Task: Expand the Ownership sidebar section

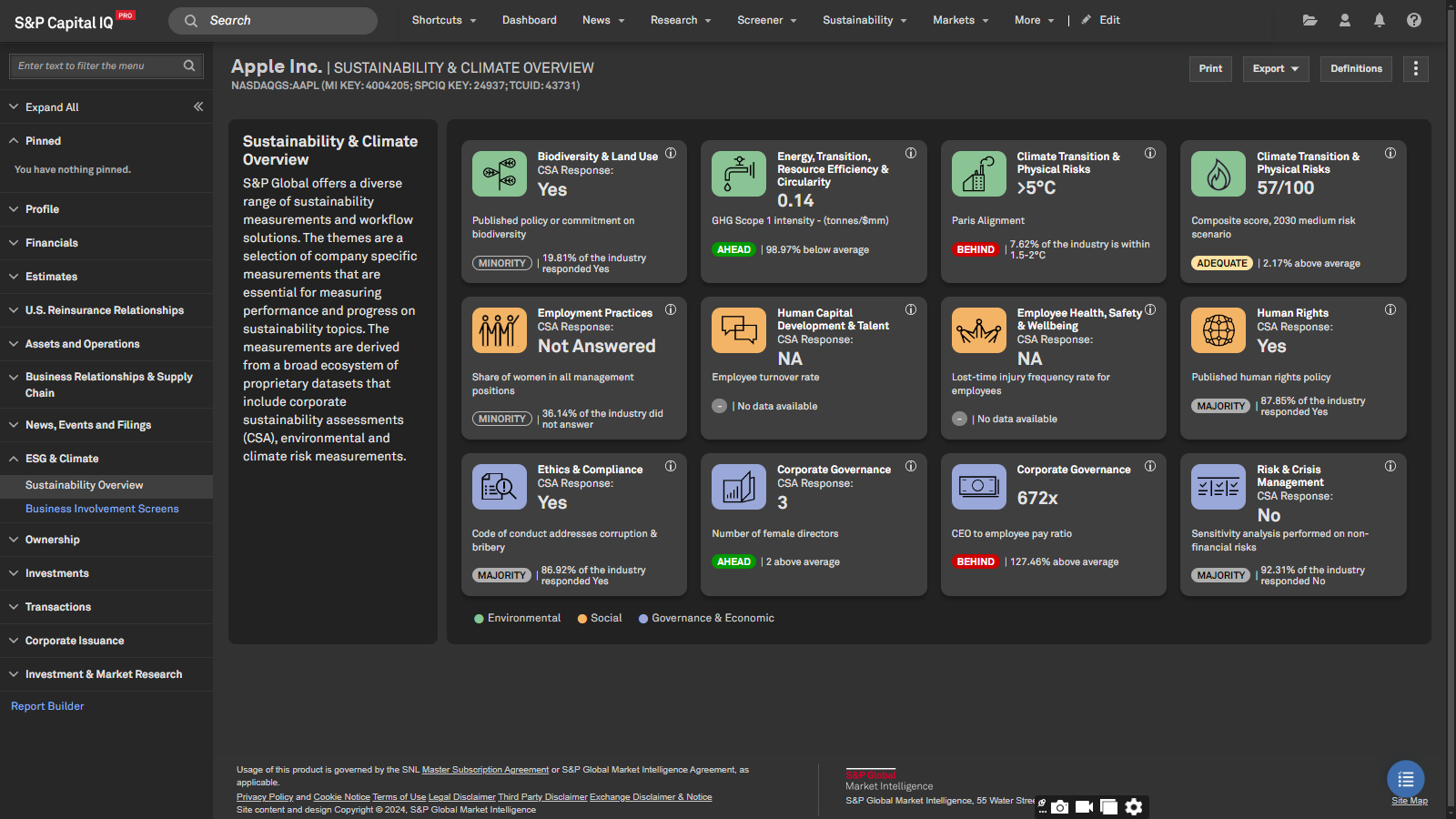Action: 53,540
